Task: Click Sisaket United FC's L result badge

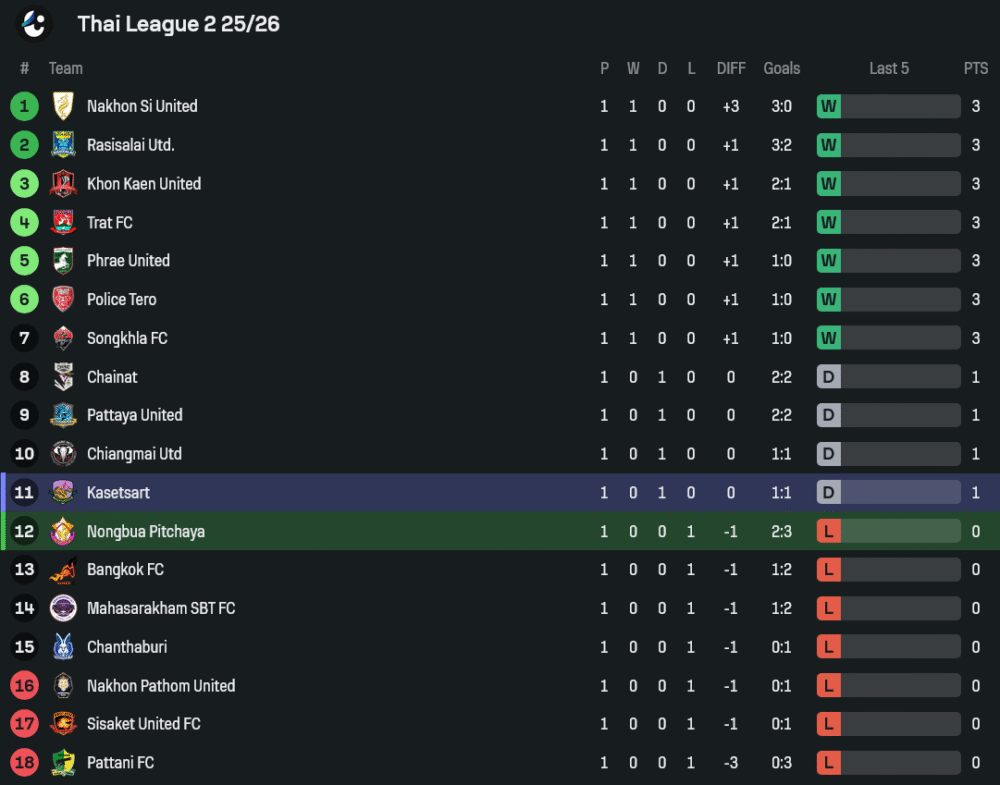Action: coord(828,724)
